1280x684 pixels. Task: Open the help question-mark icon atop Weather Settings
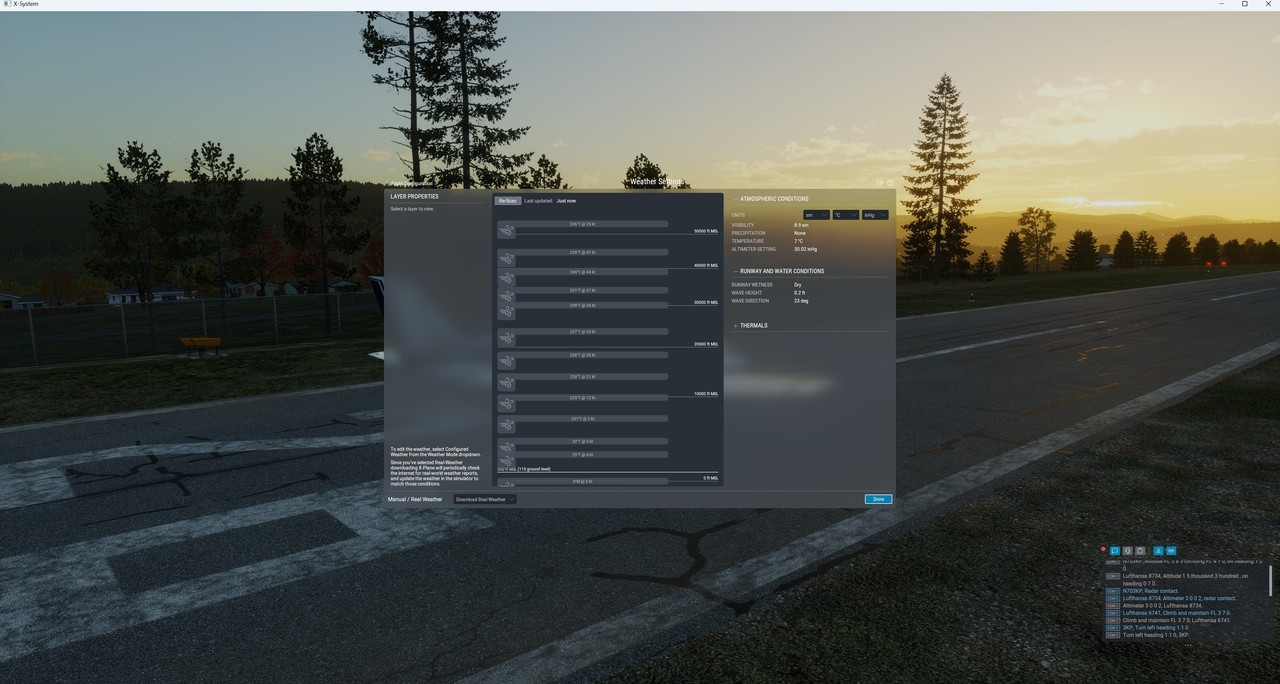tap(890, 182)
